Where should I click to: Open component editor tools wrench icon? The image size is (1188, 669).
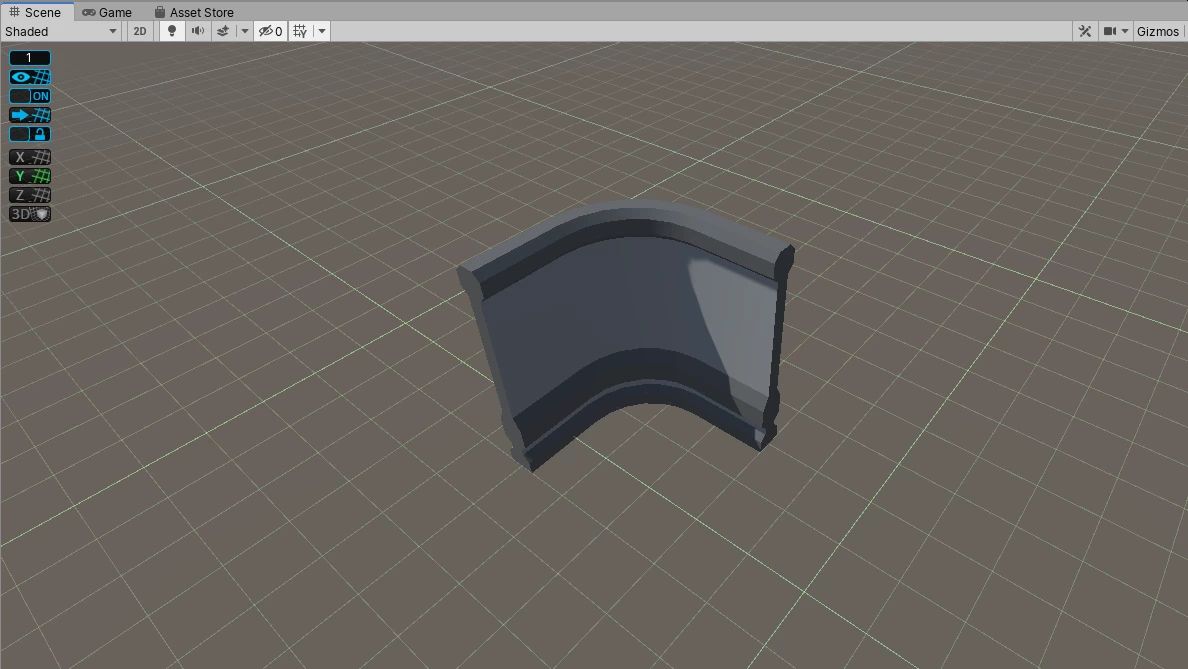(1084, 31)
